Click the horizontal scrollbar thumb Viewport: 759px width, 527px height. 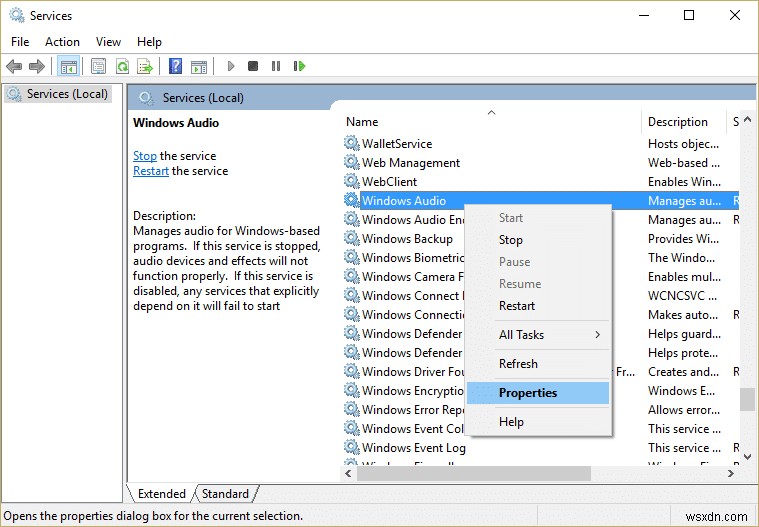474,473
